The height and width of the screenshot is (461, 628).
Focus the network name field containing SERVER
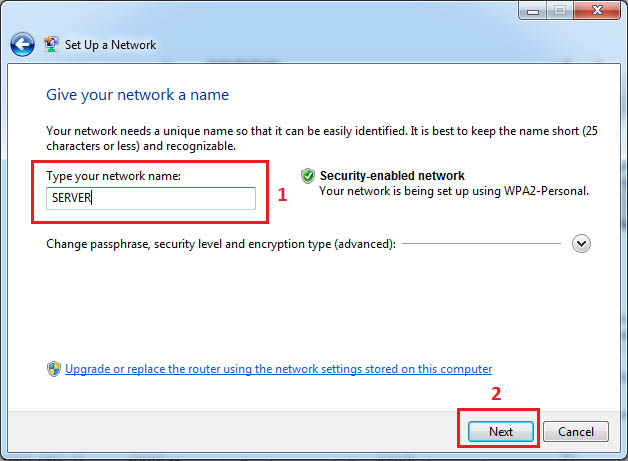pos(151,198)
